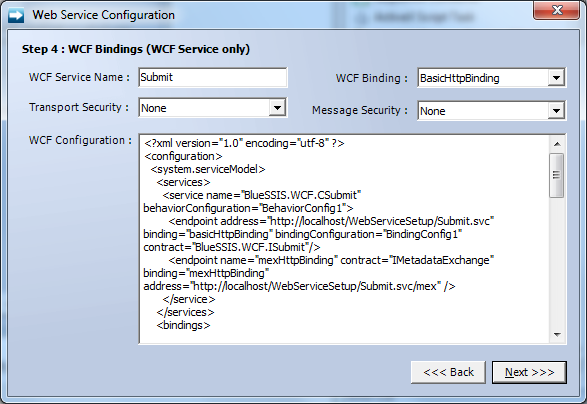Go back with the <<< Back button
587x404 pixels.
pyautogui.click(x=448, y=372)
